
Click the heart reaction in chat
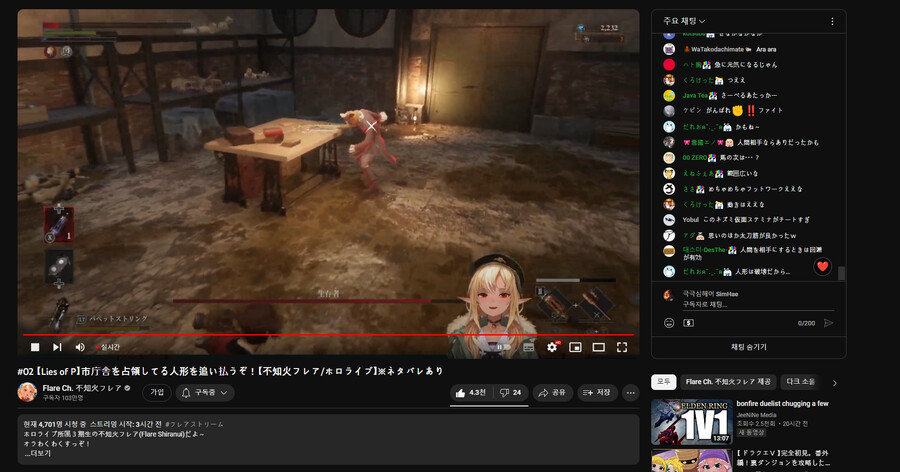pos(822,266)
